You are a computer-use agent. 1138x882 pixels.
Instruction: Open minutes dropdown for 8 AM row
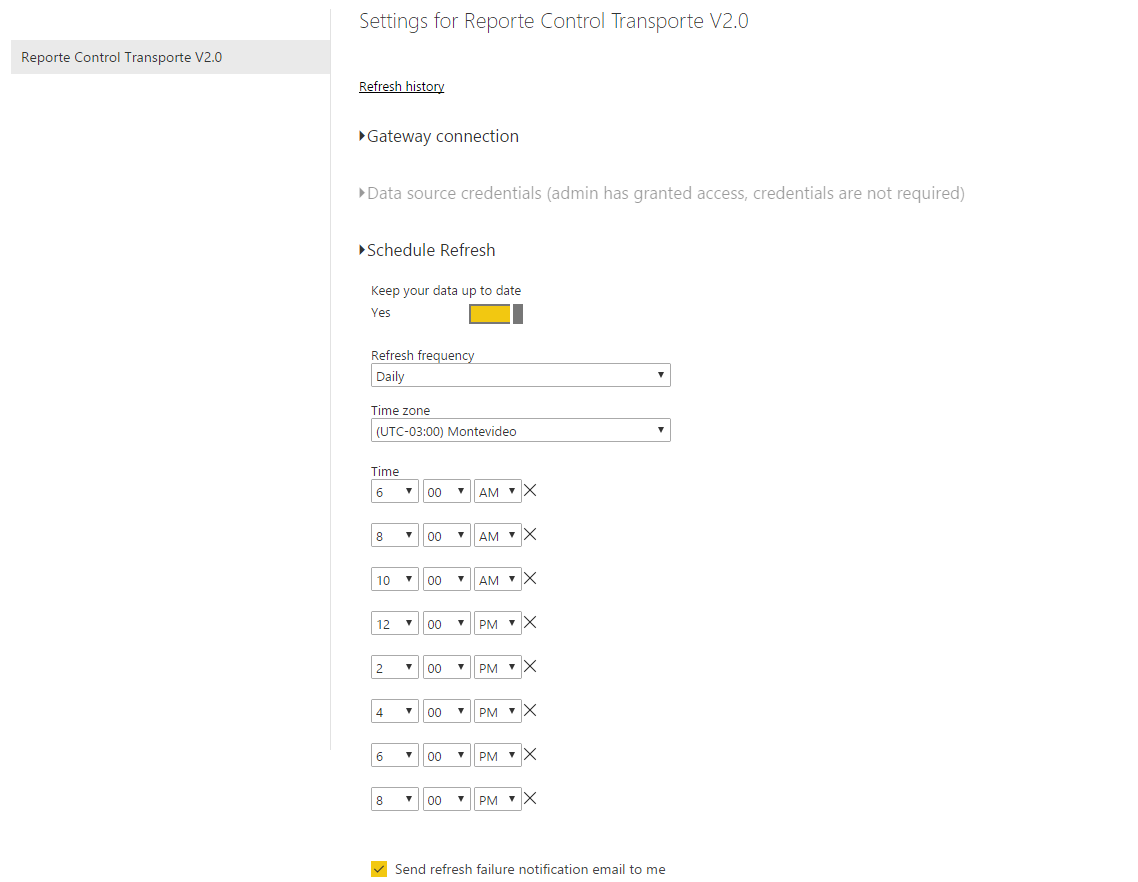[x=446, y=536]
